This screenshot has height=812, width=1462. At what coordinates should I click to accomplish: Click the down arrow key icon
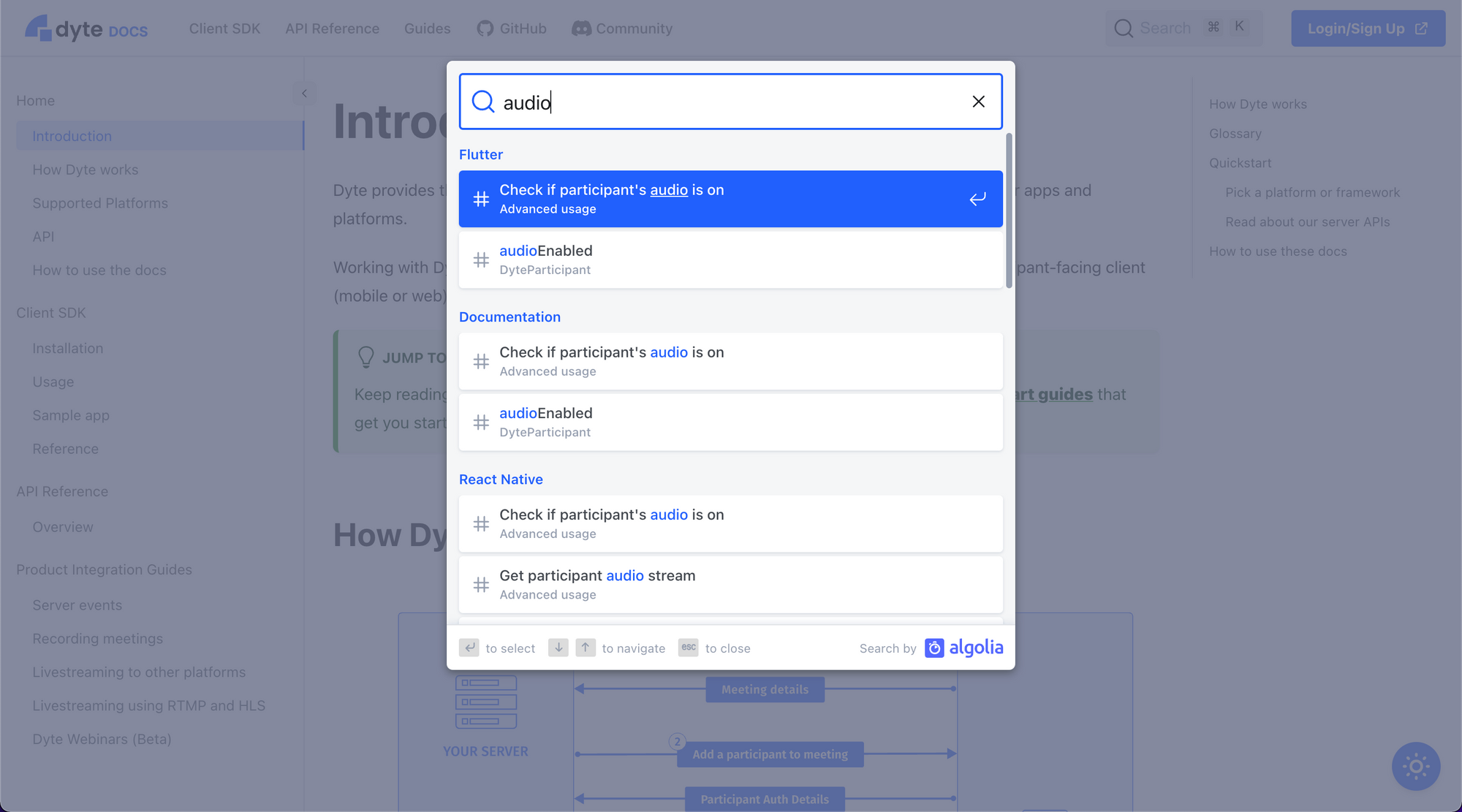click(x=558, y=648)
